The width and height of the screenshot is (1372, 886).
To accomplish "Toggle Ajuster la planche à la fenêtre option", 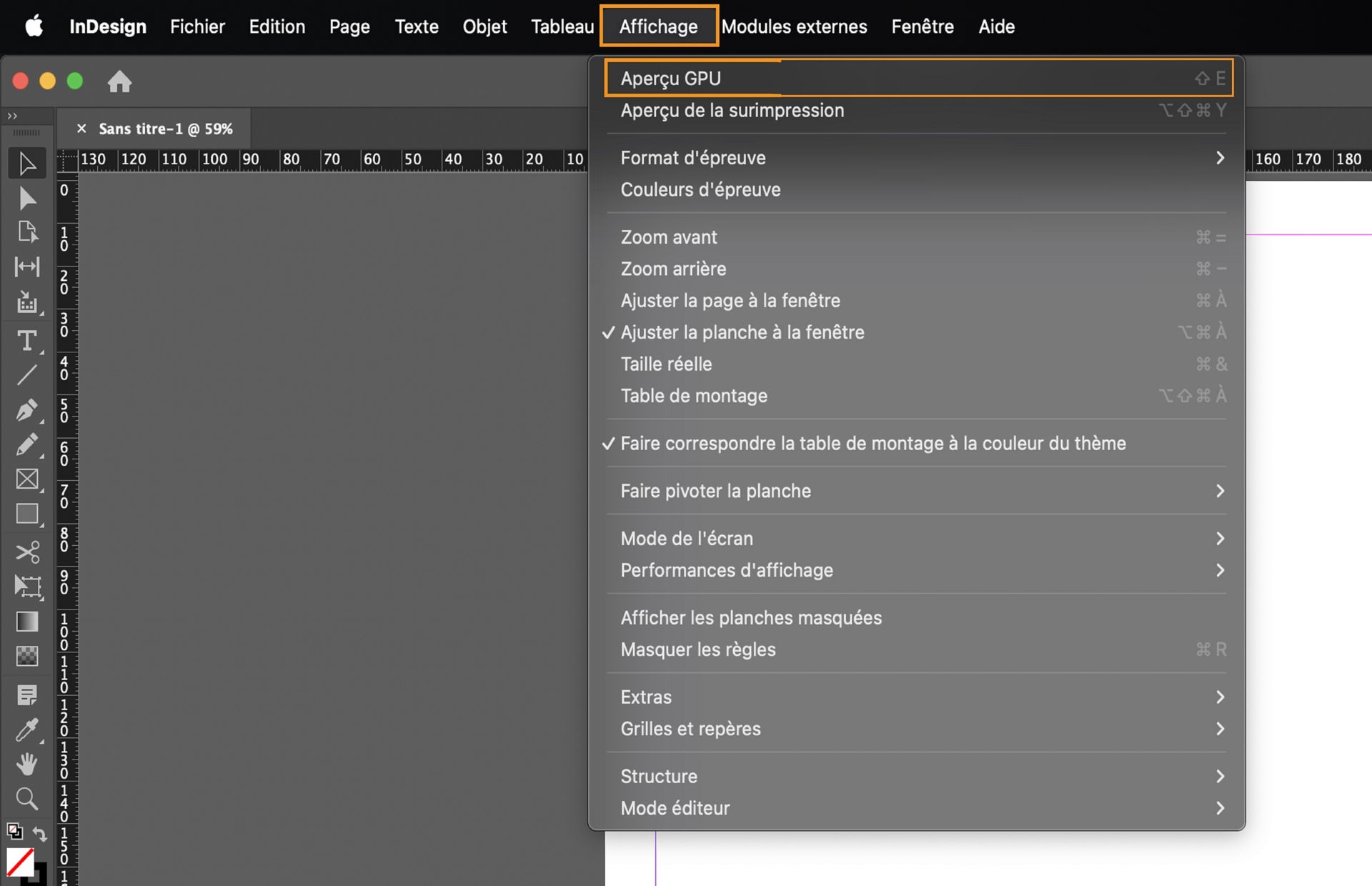I will tap(742, 332).
